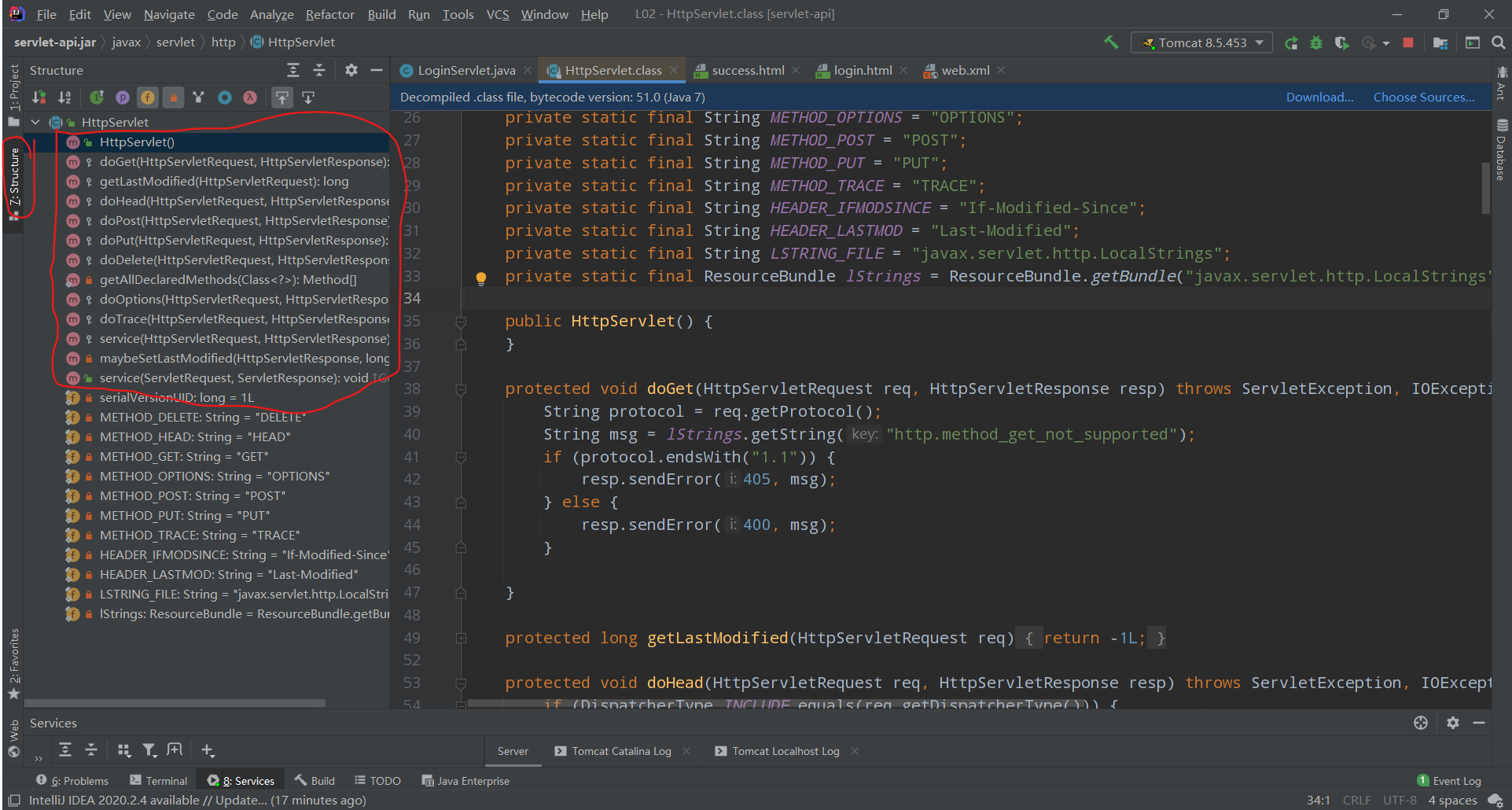Start the debug bug icon
Screen dimensions: 1512x810
point(1316,42)
